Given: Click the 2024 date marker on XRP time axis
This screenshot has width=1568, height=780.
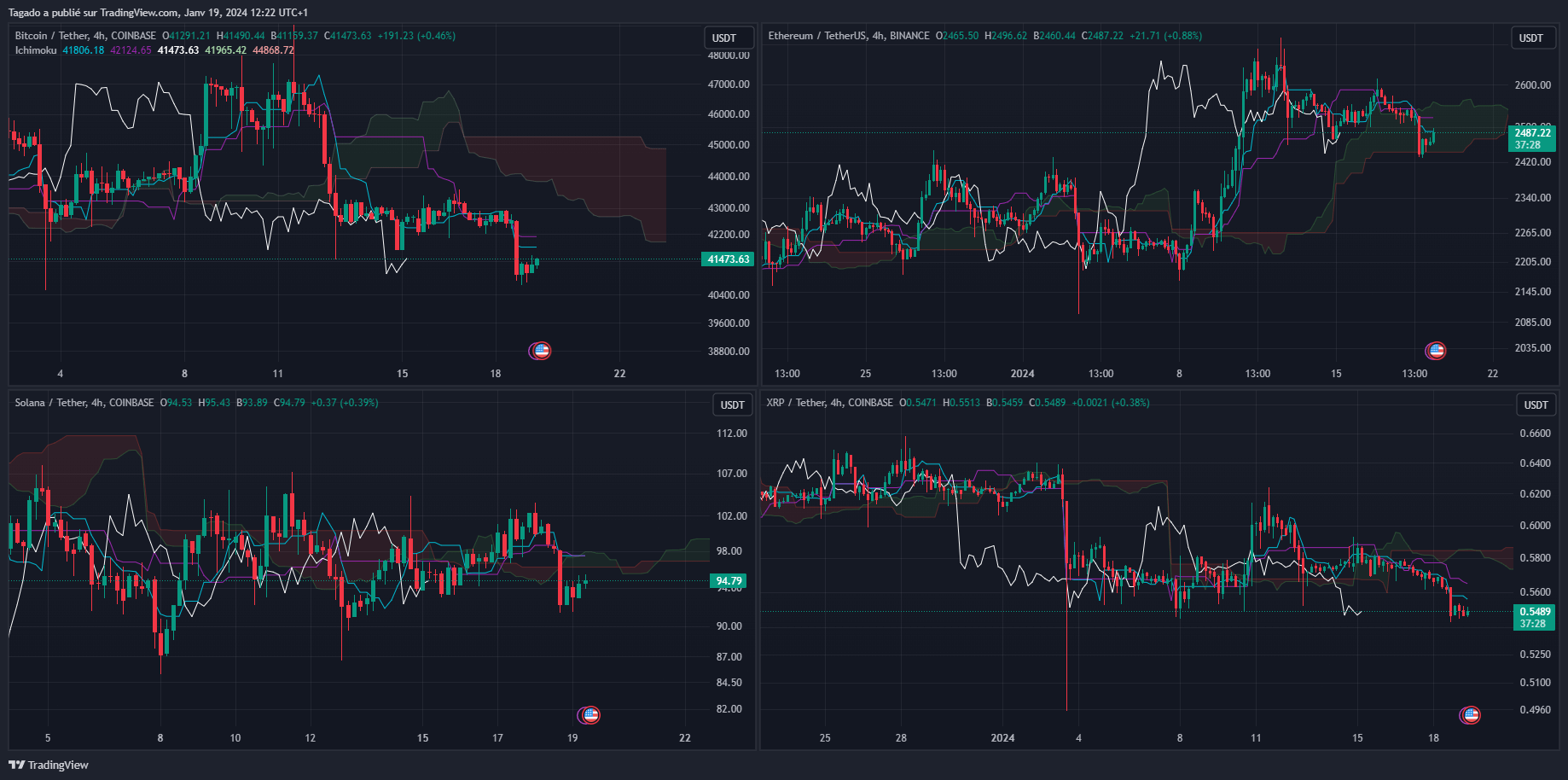Looking at the screenshot, I should [1002, 738].
